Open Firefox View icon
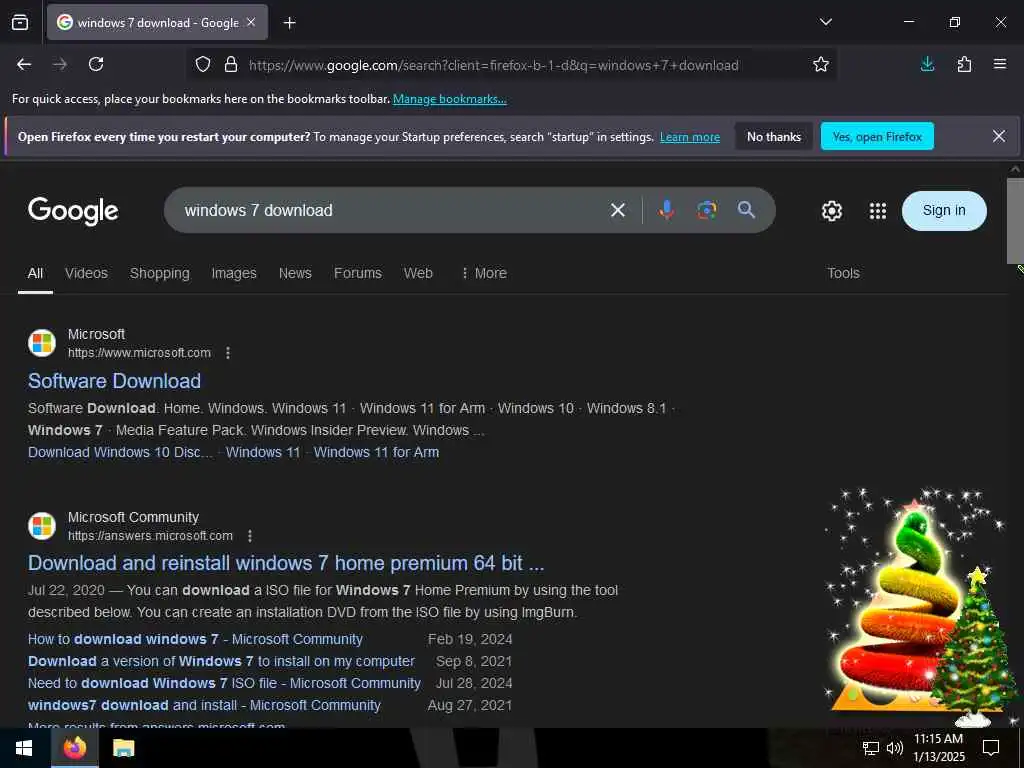Screen dimensions: 1024x768 [20, 22]
